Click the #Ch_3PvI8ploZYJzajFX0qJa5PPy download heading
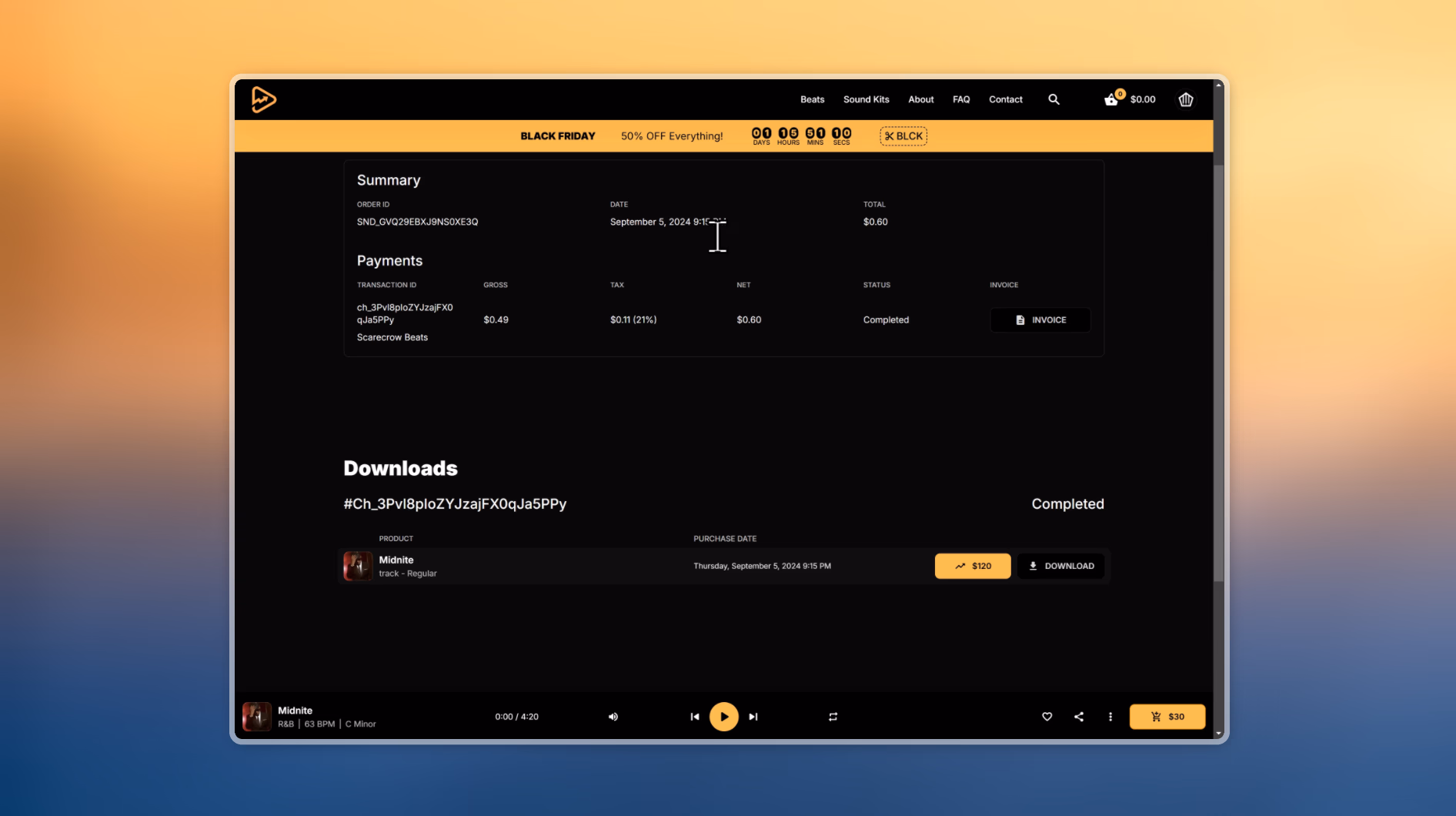The width and height of the screenshot is (1456, 816). (455, 504)
